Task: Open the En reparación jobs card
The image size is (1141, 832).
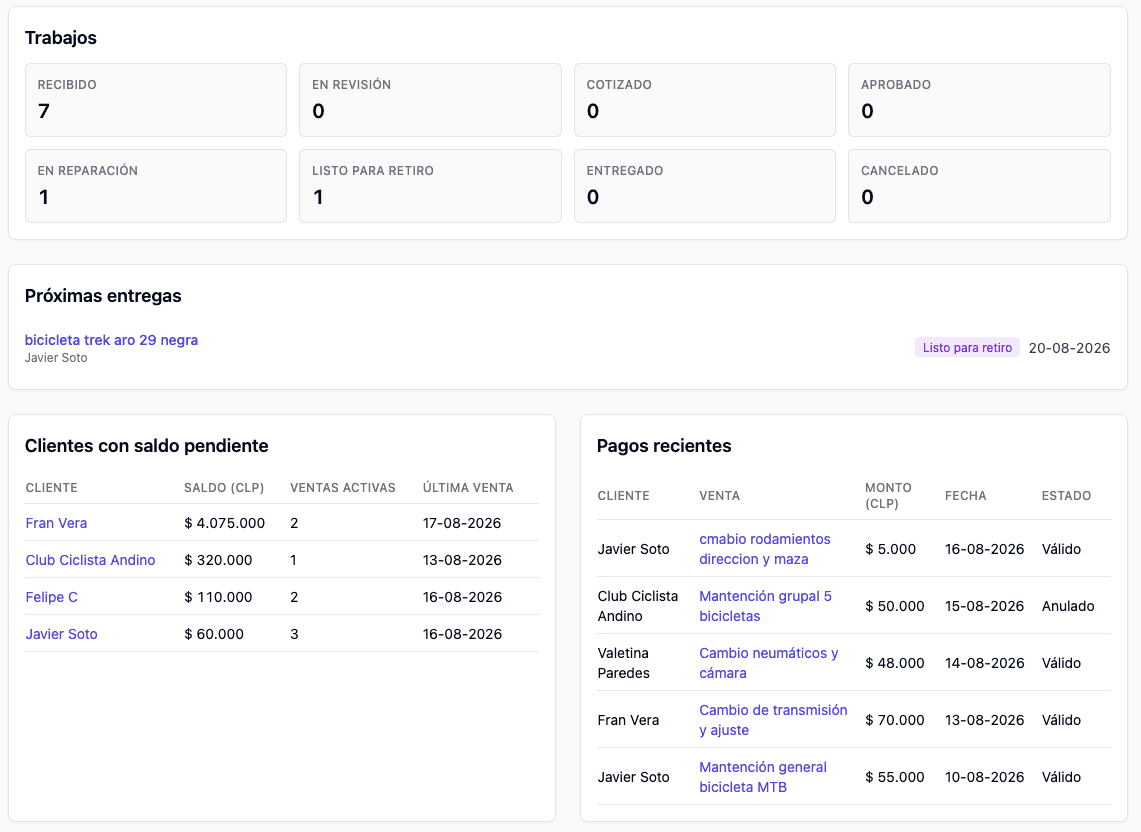Action: tap(156, 186)
